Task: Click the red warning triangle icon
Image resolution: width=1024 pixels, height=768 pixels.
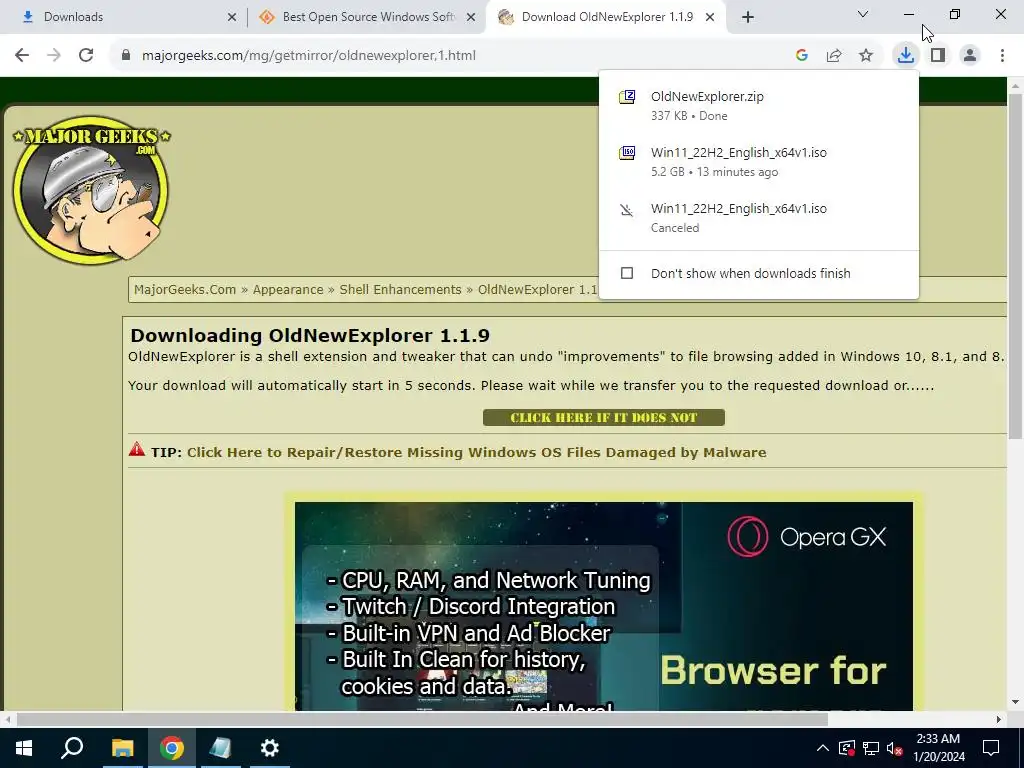Action: (x=136, y=449)
